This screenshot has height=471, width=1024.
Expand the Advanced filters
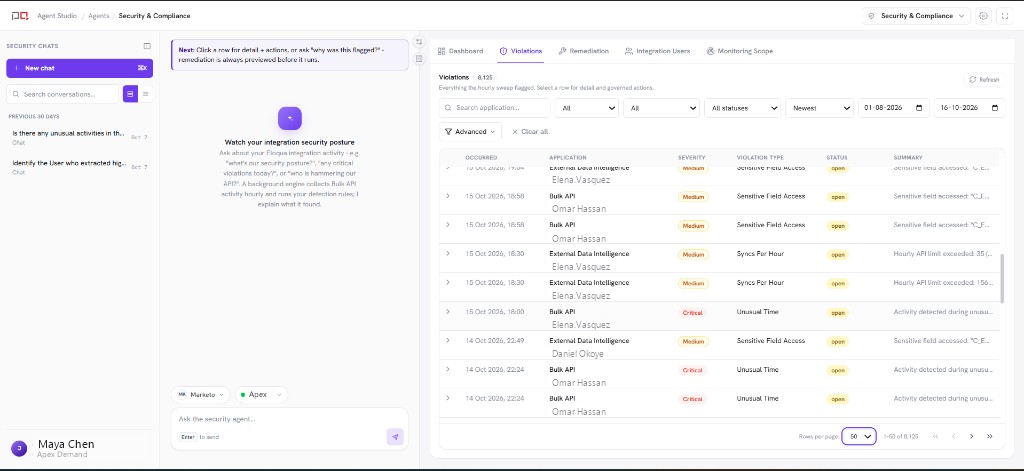[x=470, y=131]
